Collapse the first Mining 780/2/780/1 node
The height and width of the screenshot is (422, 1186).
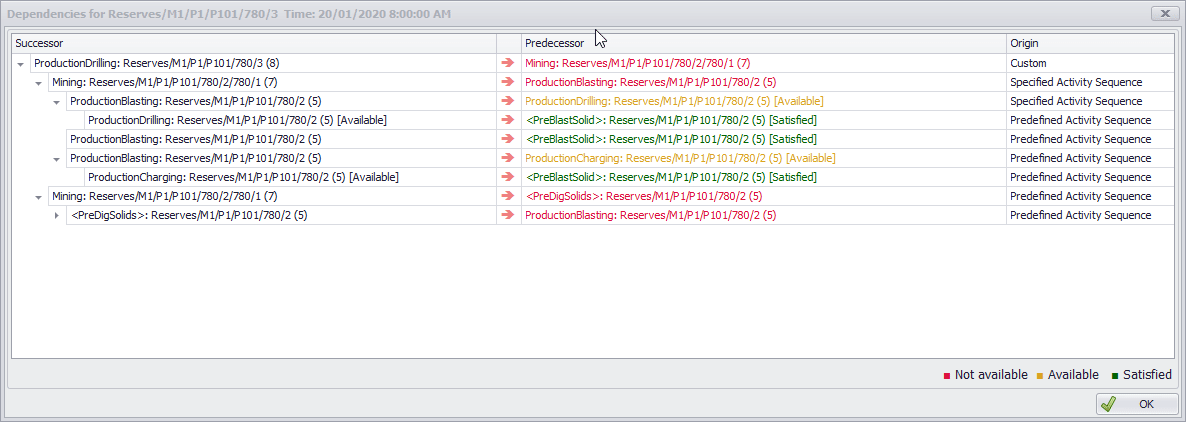point(39,83)
